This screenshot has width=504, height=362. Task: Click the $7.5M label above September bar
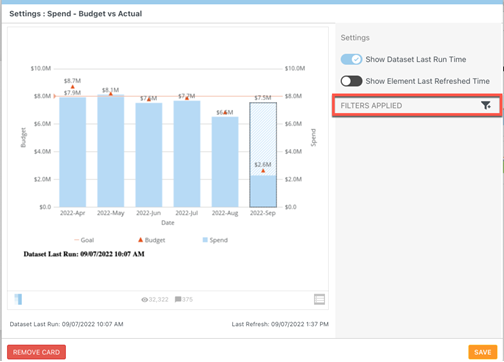pyautogui.click(x=263, y=98)
